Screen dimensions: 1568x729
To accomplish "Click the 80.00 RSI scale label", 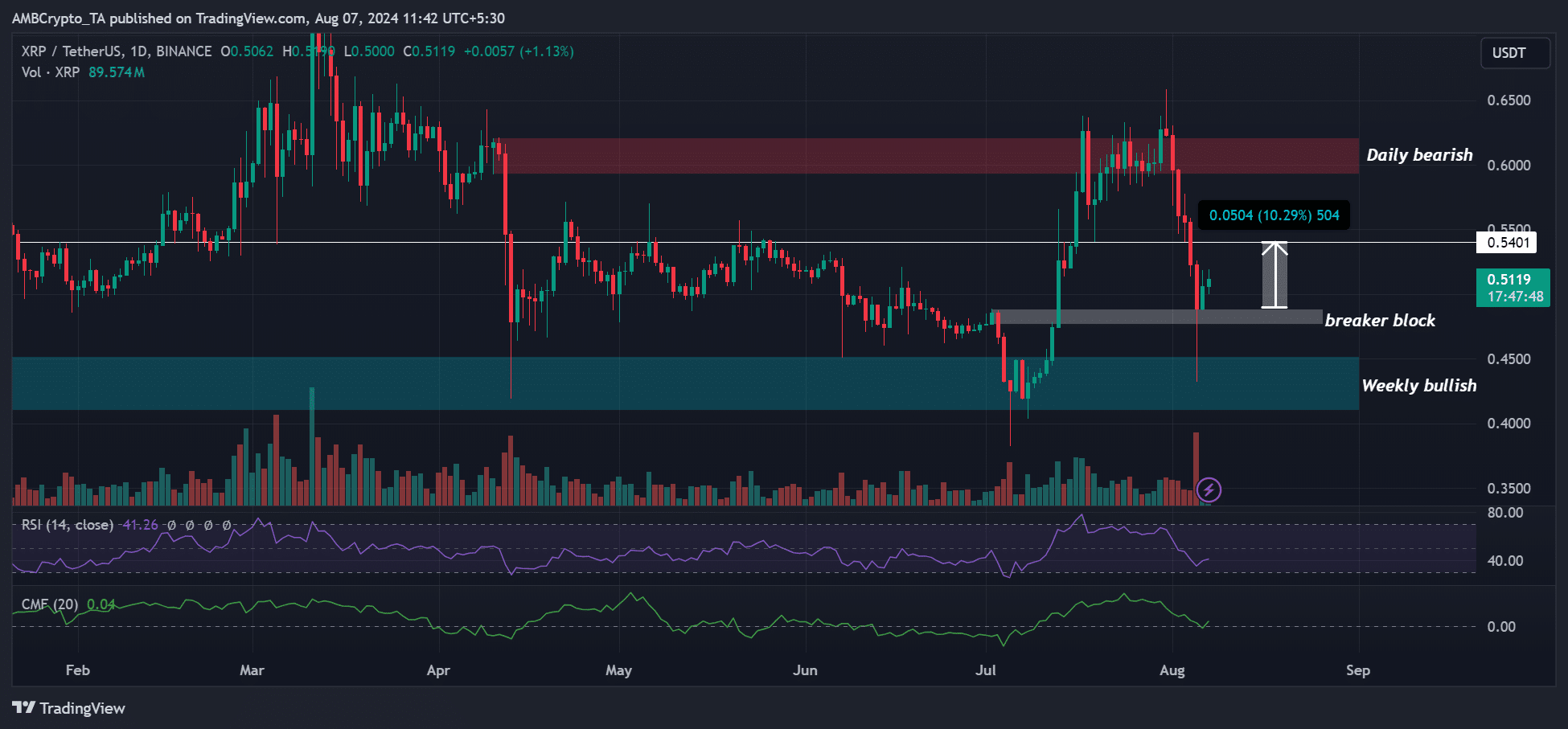I will coord(1504,513).
